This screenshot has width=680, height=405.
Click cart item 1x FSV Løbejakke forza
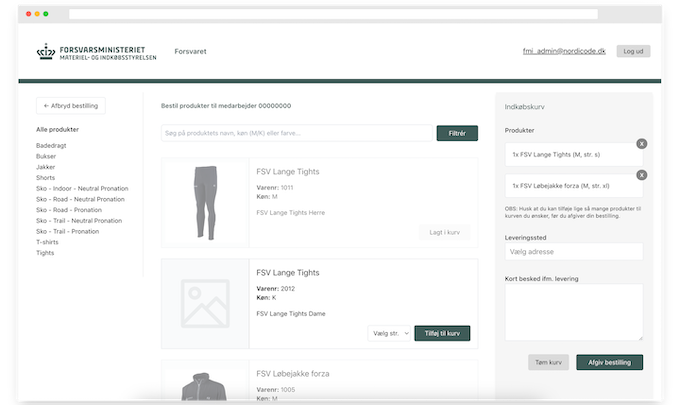[574, 186]
